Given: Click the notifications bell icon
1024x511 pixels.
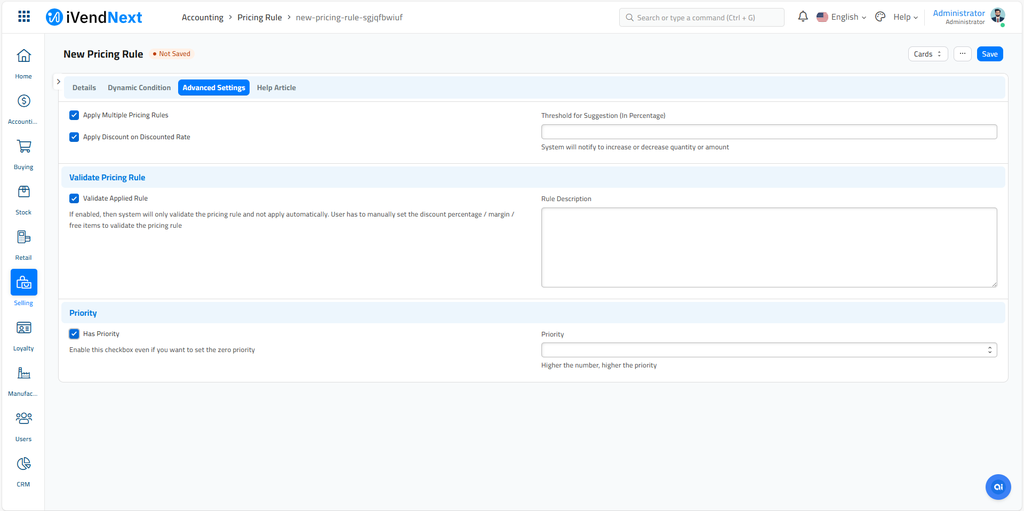Looking at the screenshot, I should click(802, 17).
